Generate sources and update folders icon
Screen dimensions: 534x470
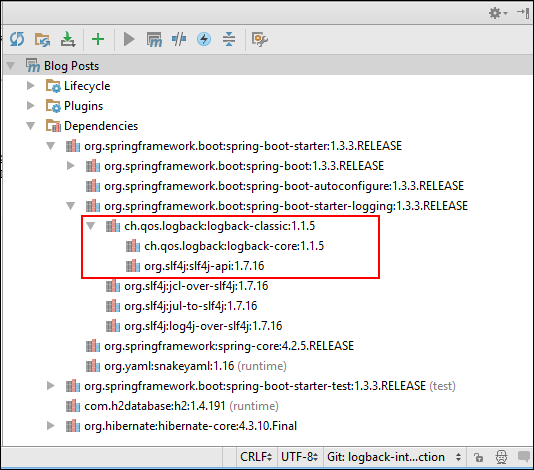[42, 39]
